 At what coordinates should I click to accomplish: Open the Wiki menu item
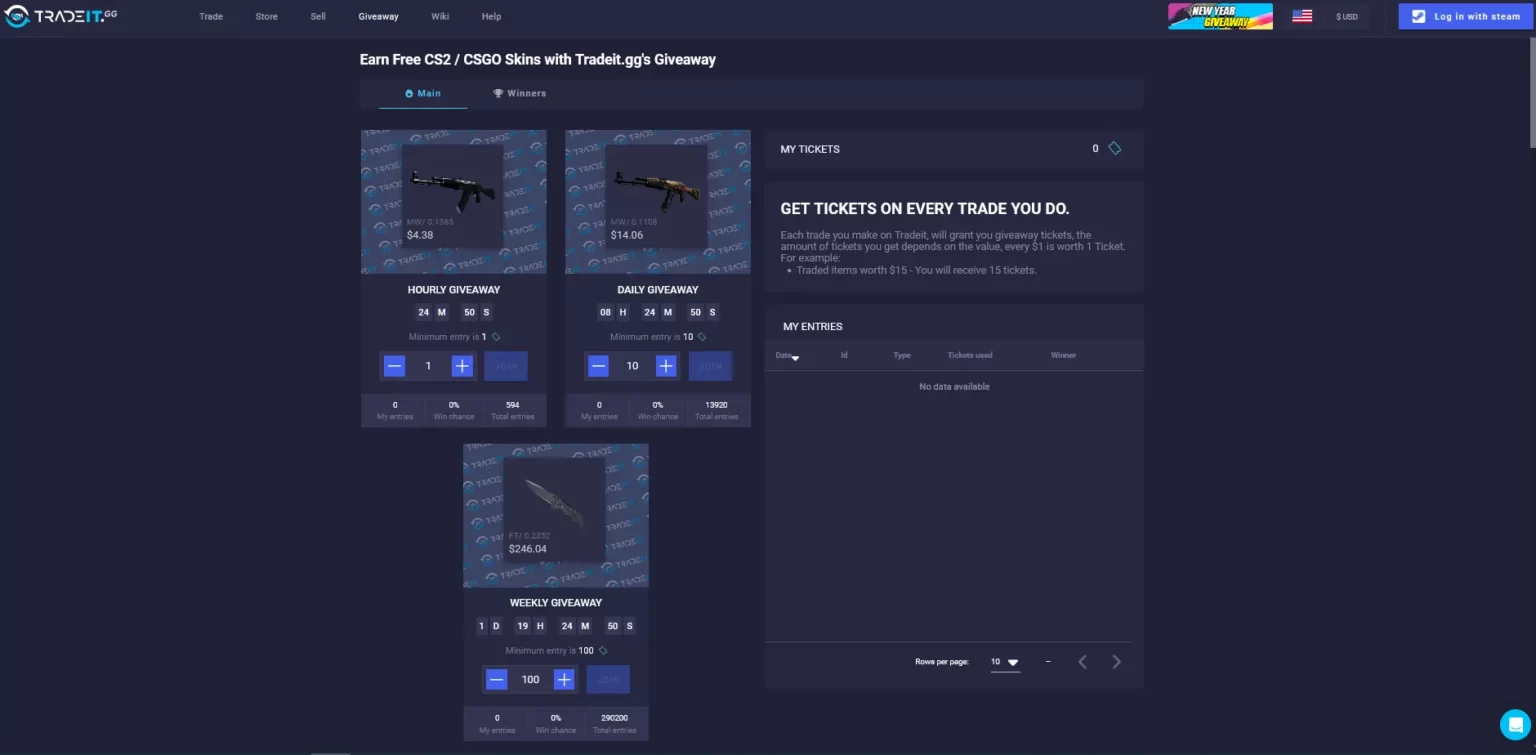[x=440, y=17]
